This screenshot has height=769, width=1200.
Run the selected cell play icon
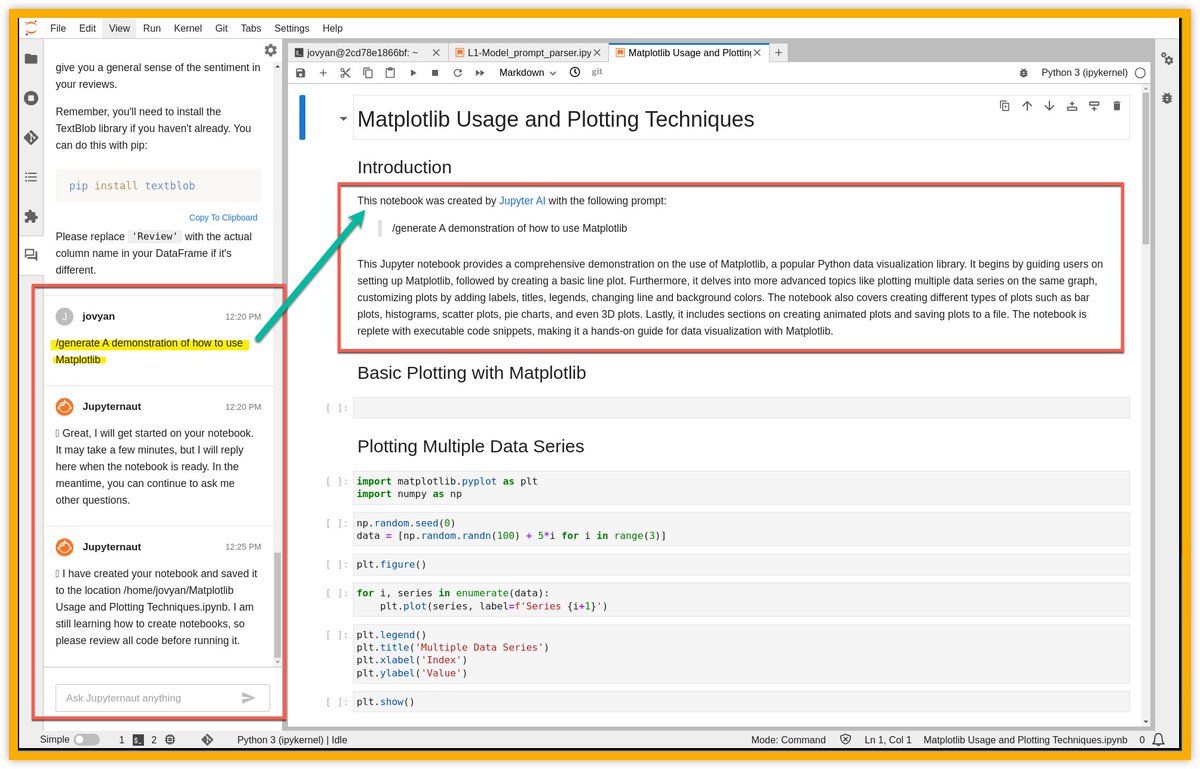412,73
